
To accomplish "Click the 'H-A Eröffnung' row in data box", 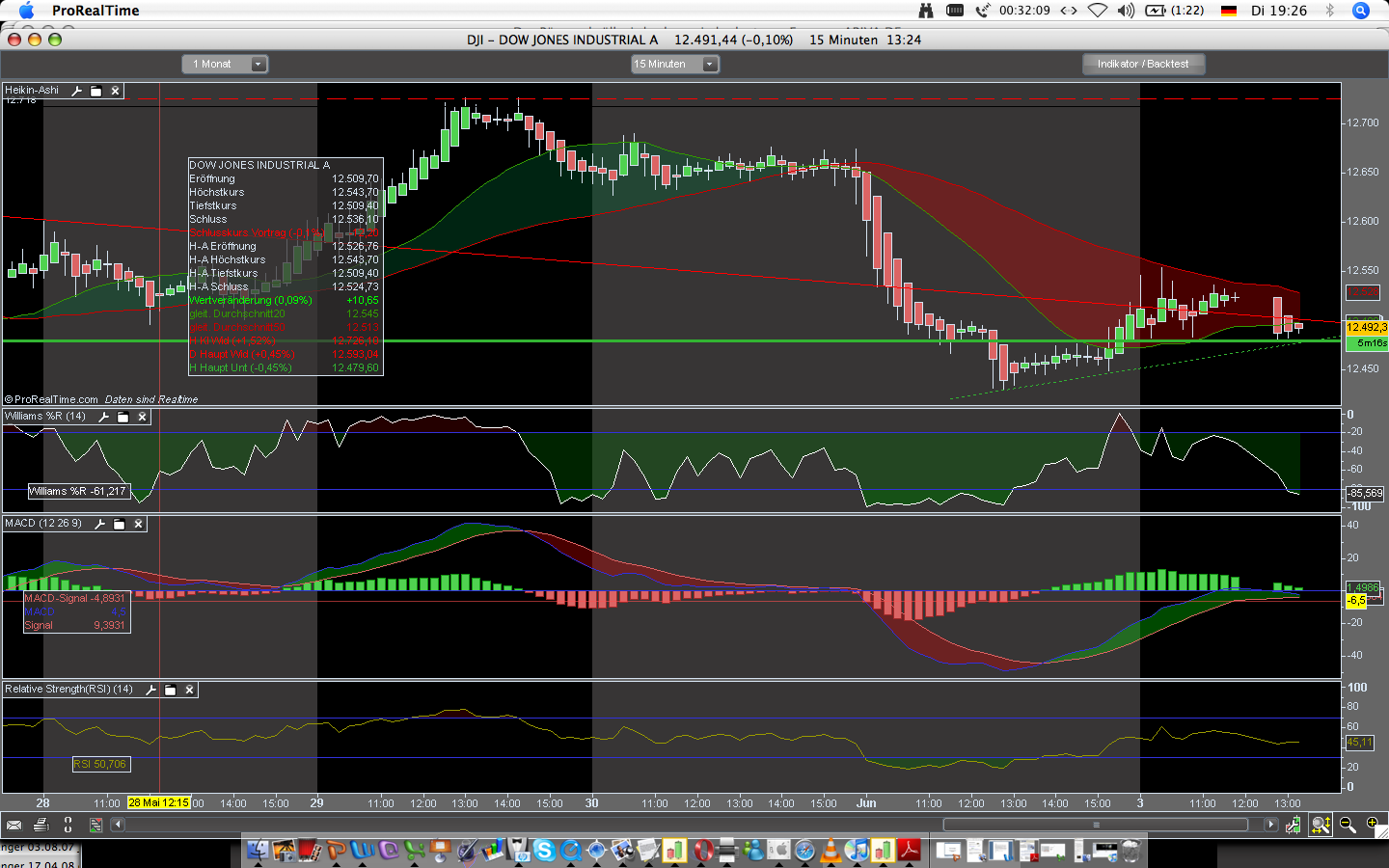I will tap(285, 246).
